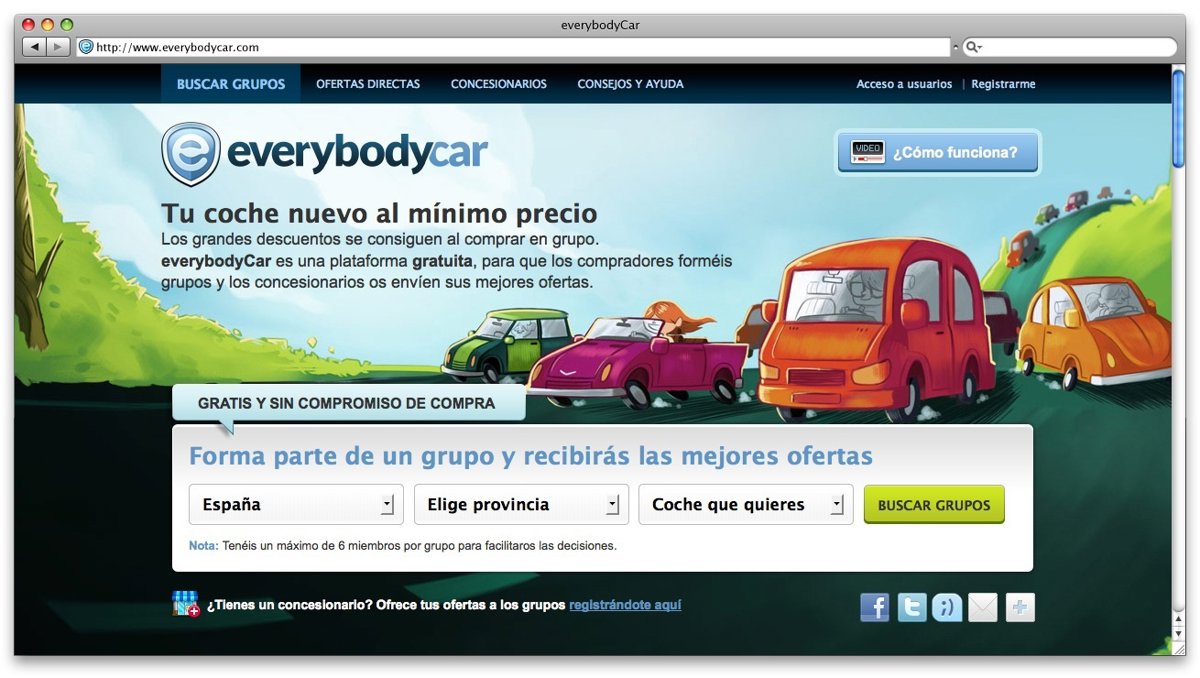Click the browser forward arrow button

pos(58,47)
